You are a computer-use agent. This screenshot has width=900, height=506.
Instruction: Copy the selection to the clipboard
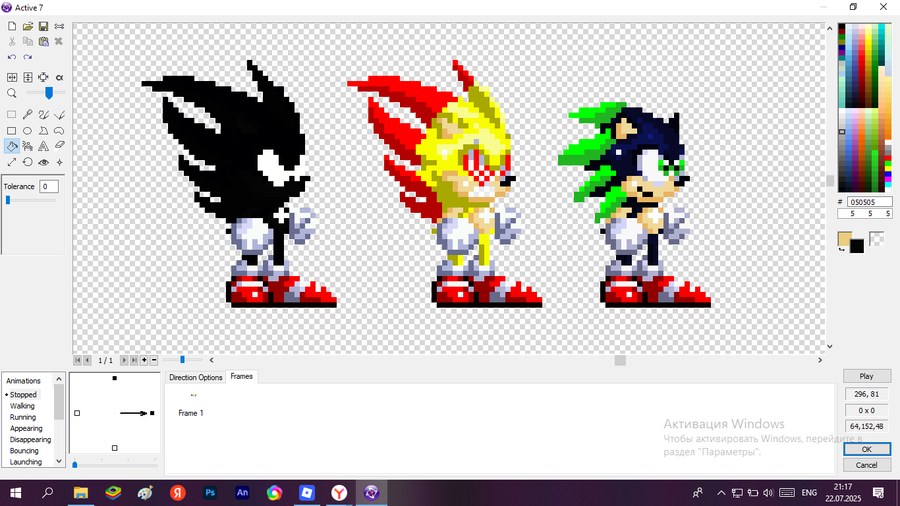tap(28, 41)
